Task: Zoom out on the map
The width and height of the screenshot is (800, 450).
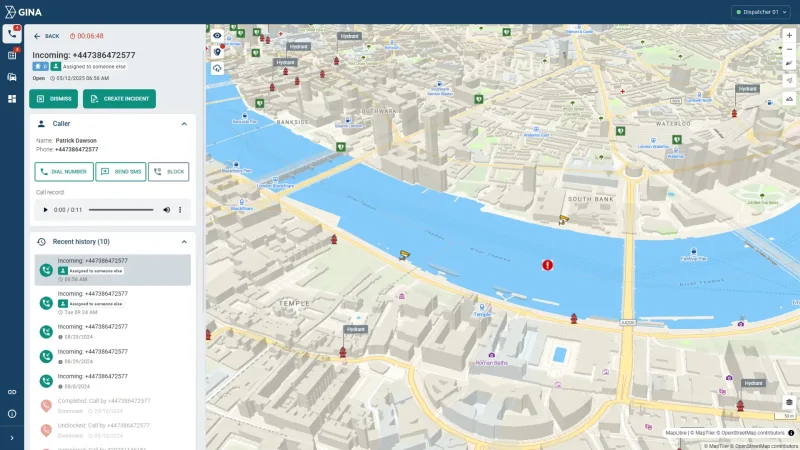Action: 789,49
